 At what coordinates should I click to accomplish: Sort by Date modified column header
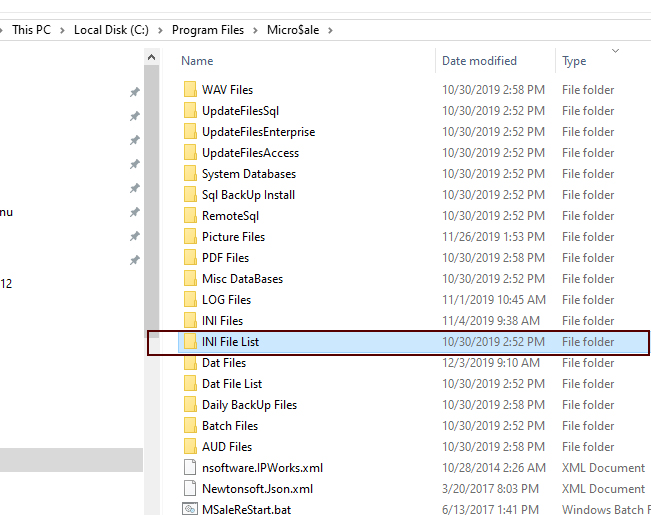479,61
